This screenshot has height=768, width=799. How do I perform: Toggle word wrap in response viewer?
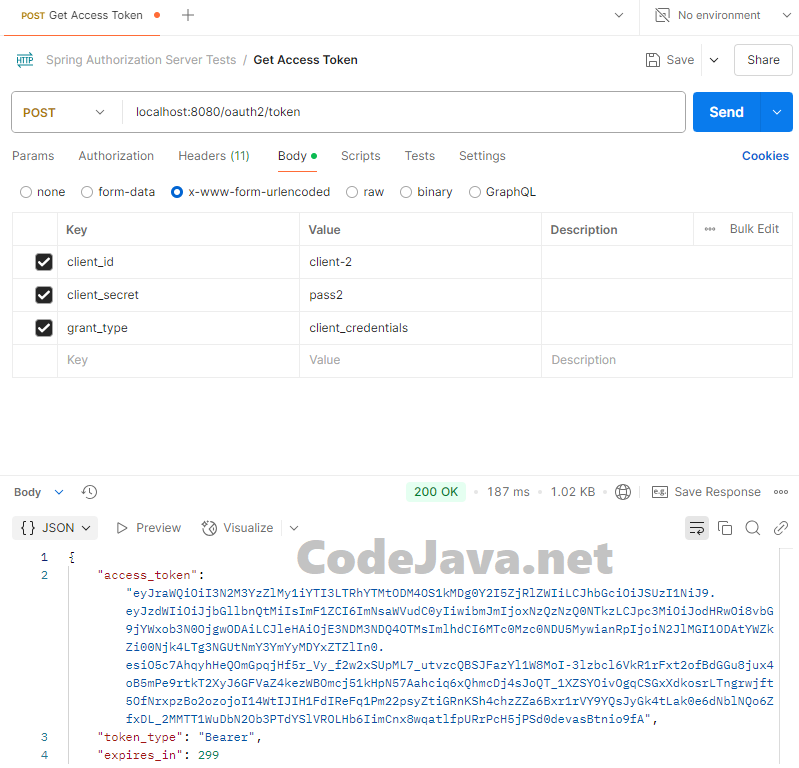tap(697, 528)
